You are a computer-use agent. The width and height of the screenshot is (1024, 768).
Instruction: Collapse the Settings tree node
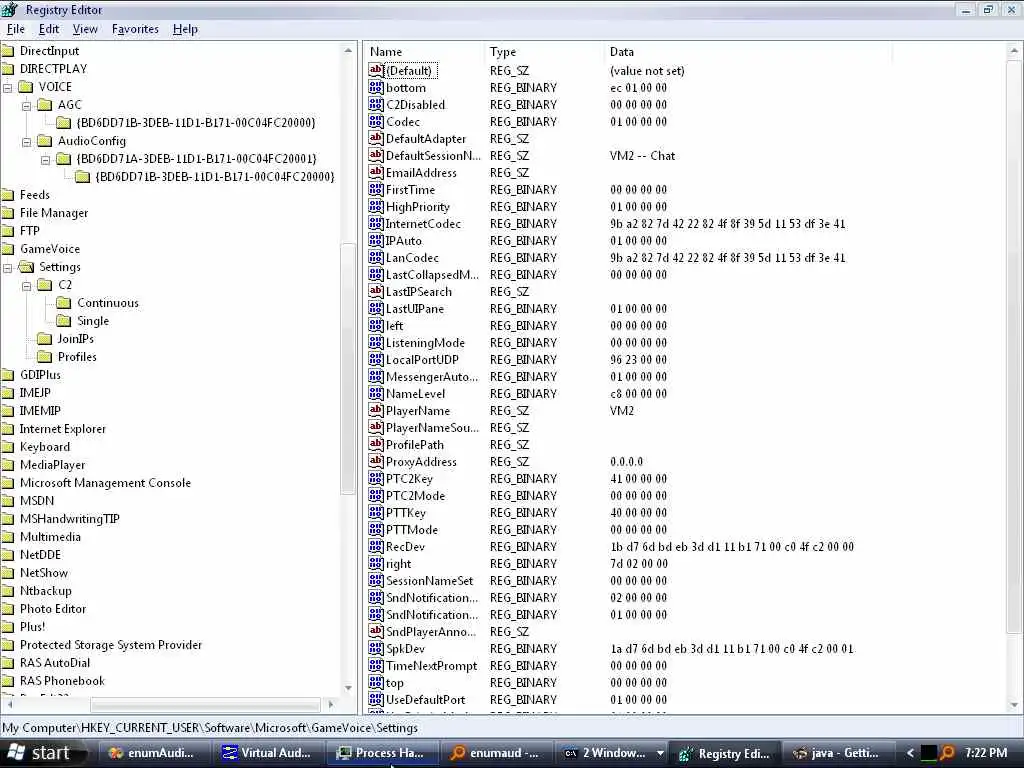pos(8,268)
